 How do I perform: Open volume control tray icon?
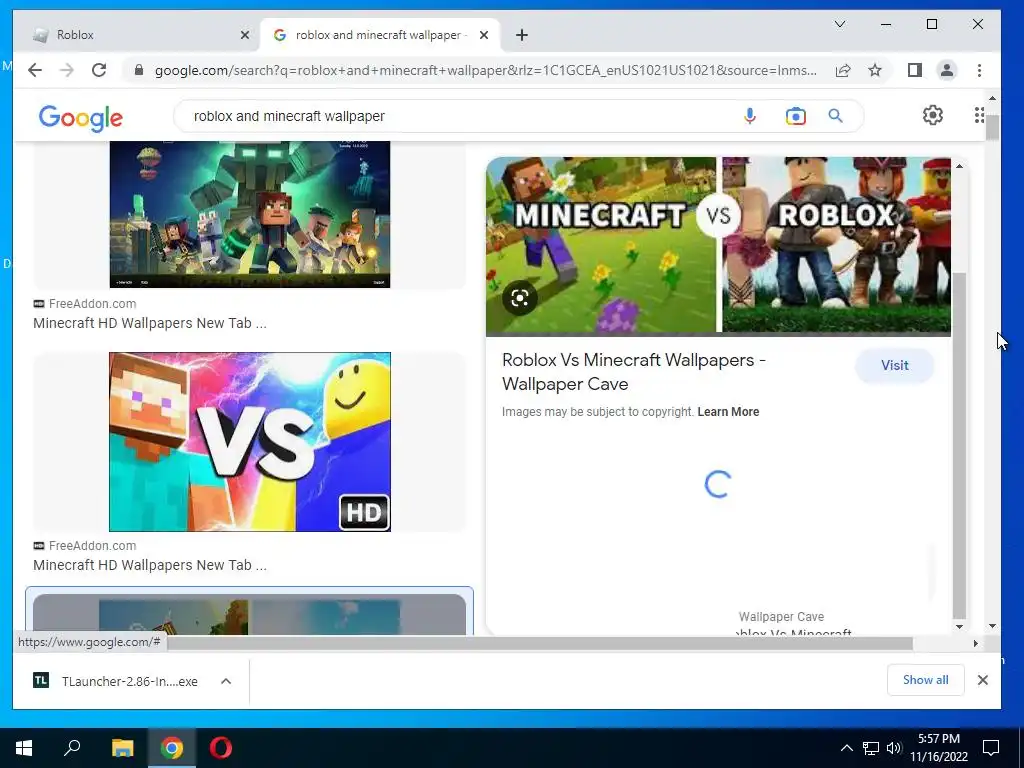(893, 748)
